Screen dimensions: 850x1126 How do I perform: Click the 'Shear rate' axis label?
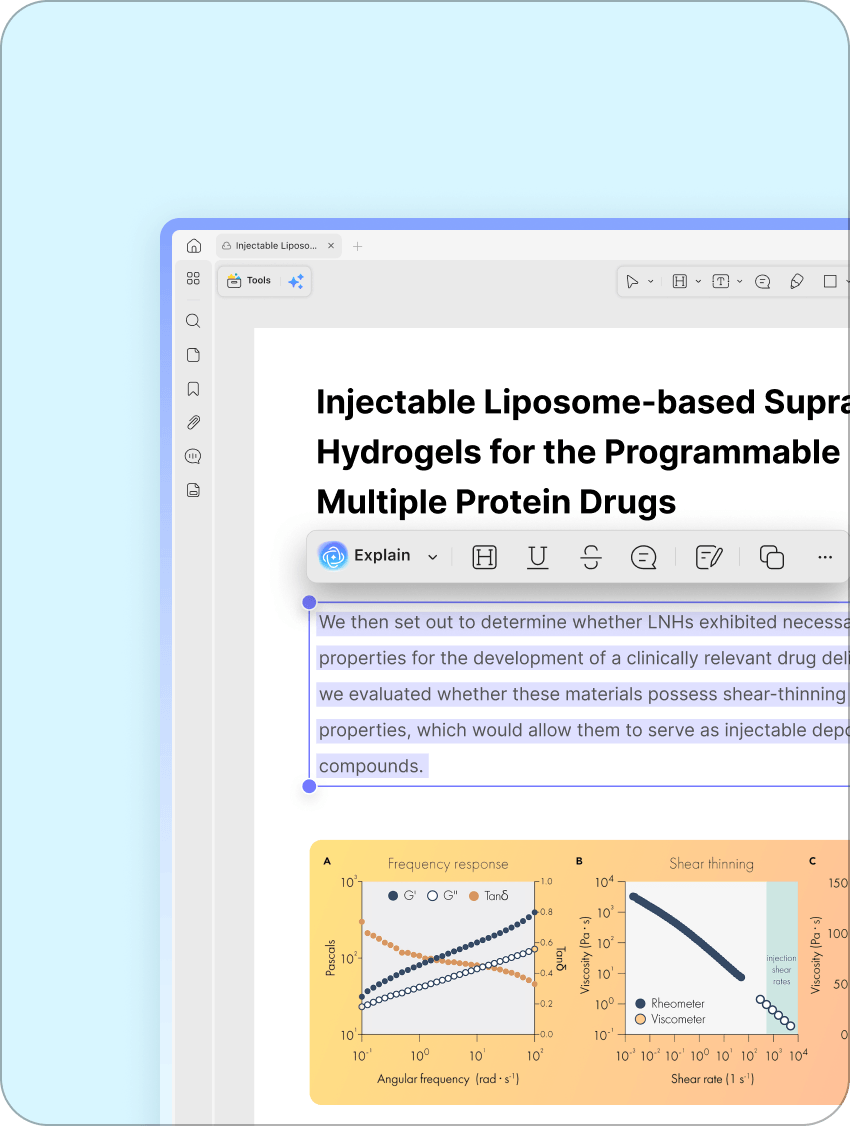click(x=712, y=1079)
